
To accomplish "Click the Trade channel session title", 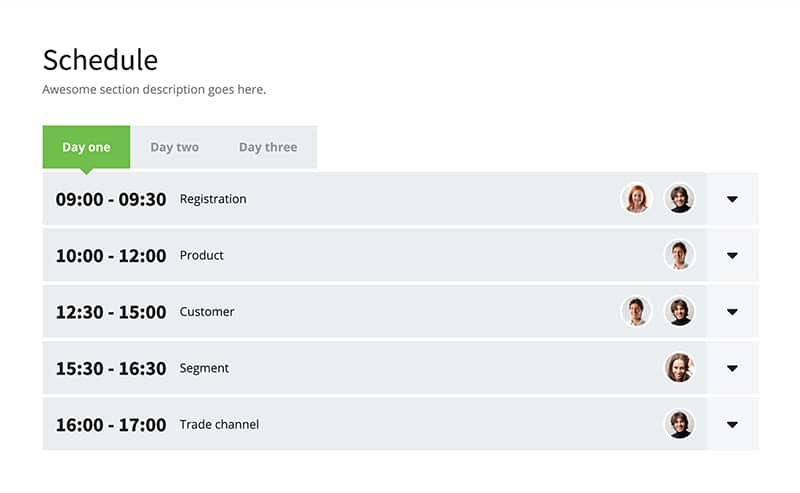I will click(219, 425).
